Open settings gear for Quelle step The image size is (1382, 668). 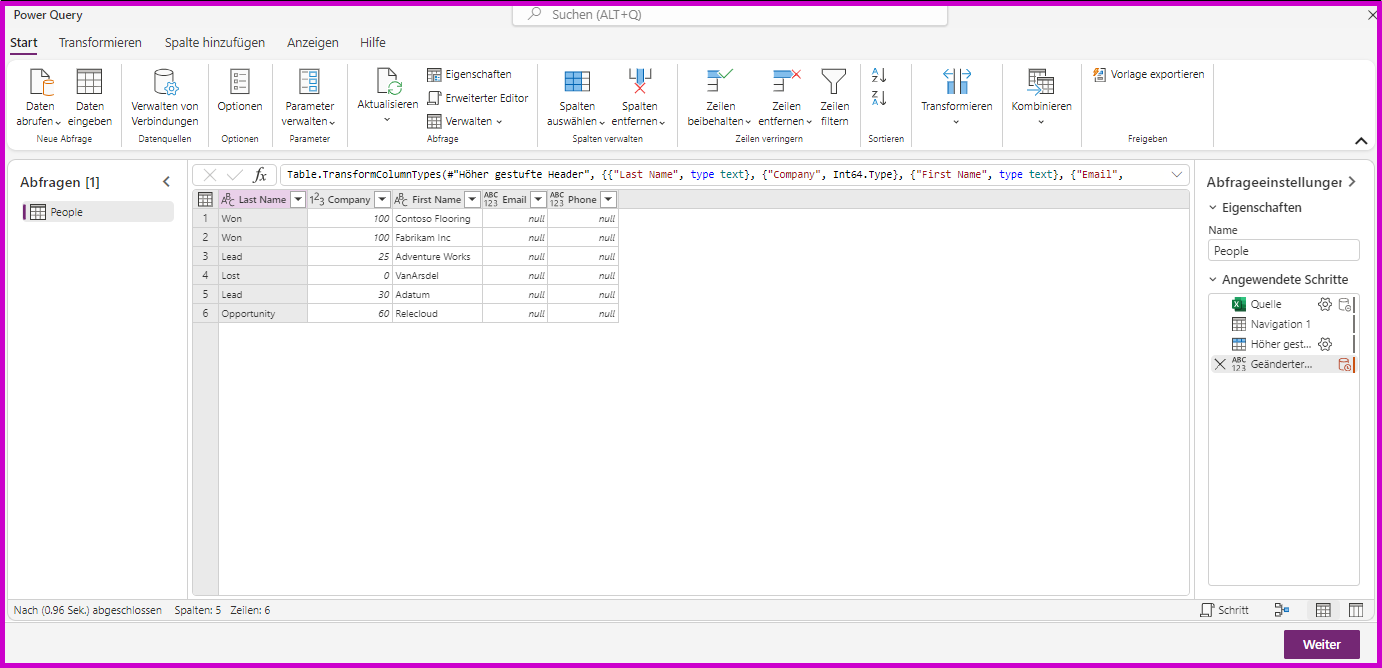[1325, 304]
